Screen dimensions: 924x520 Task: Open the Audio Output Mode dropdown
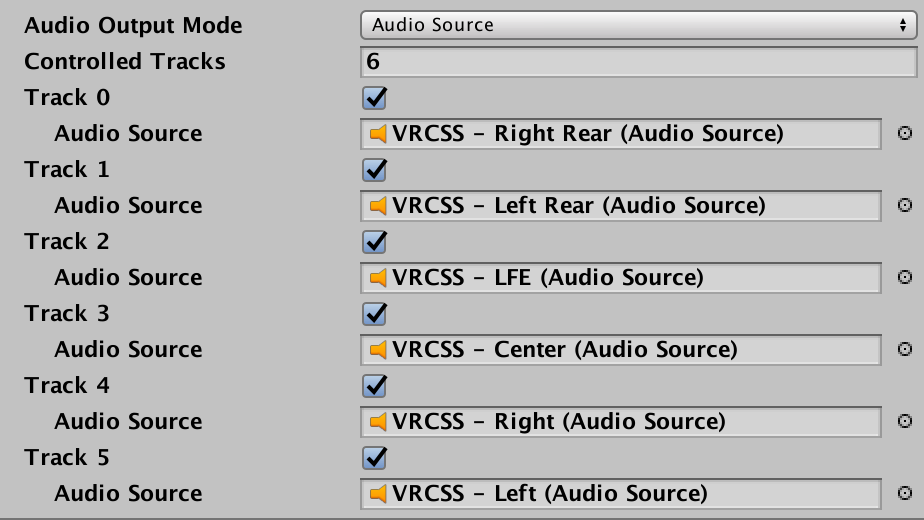click(639, 25)
